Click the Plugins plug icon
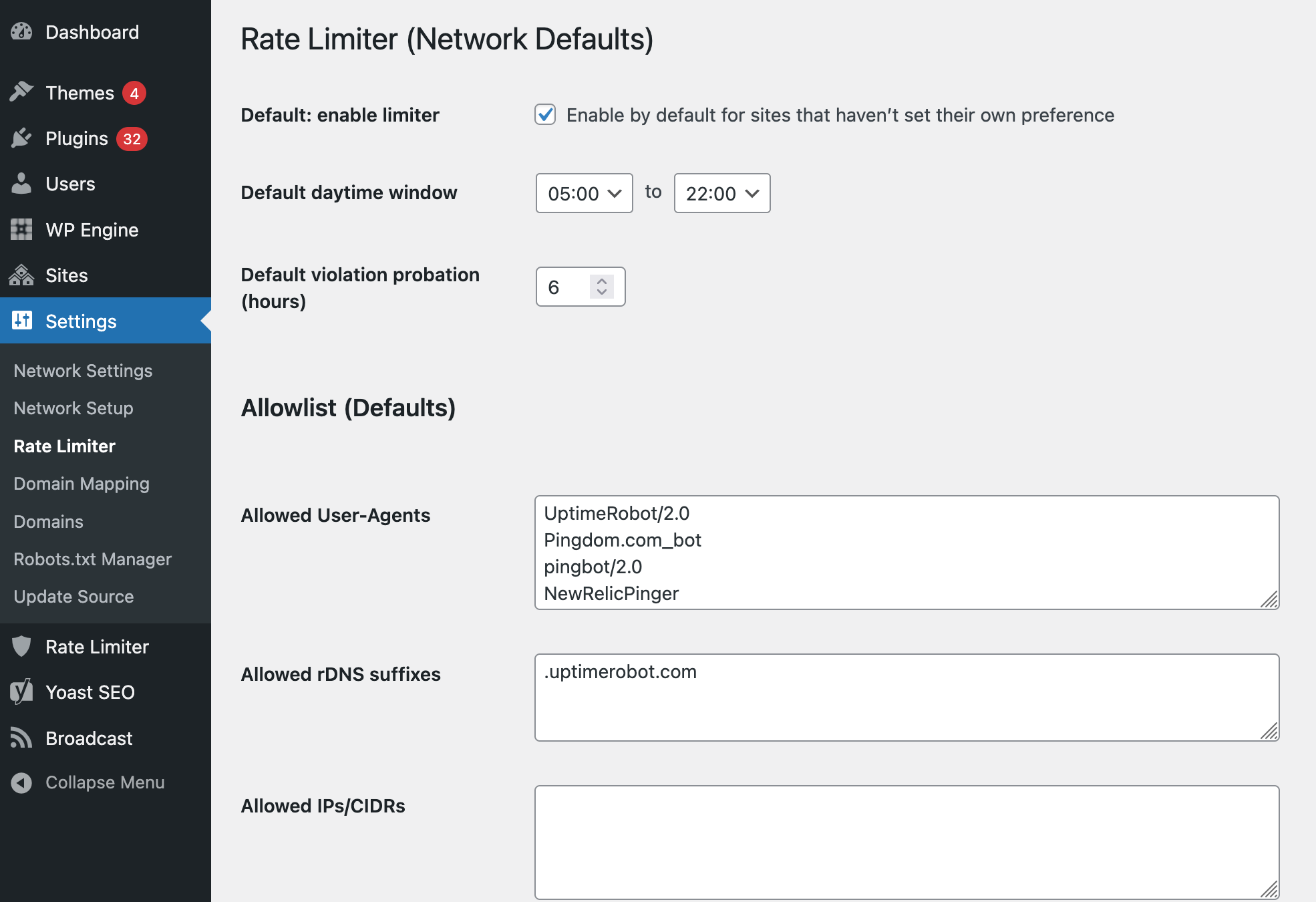Image resolution: width=1316 pixels, height=902 pixels. tap(22, 138)
